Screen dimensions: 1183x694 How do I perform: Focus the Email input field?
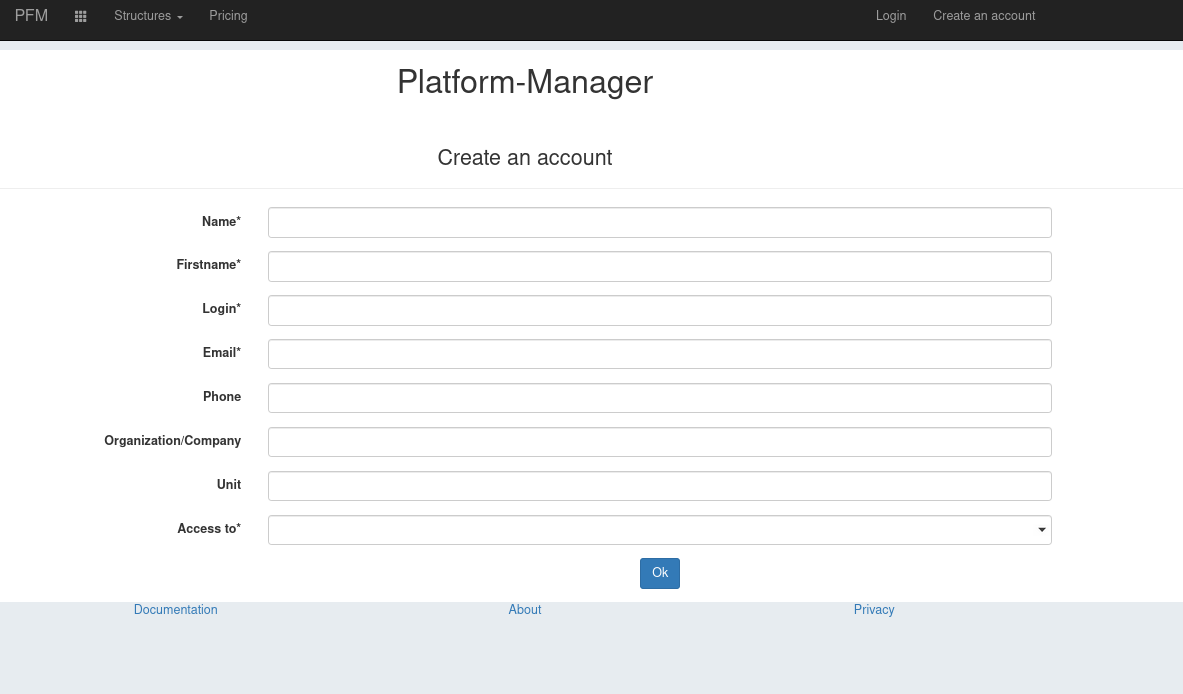659,354
